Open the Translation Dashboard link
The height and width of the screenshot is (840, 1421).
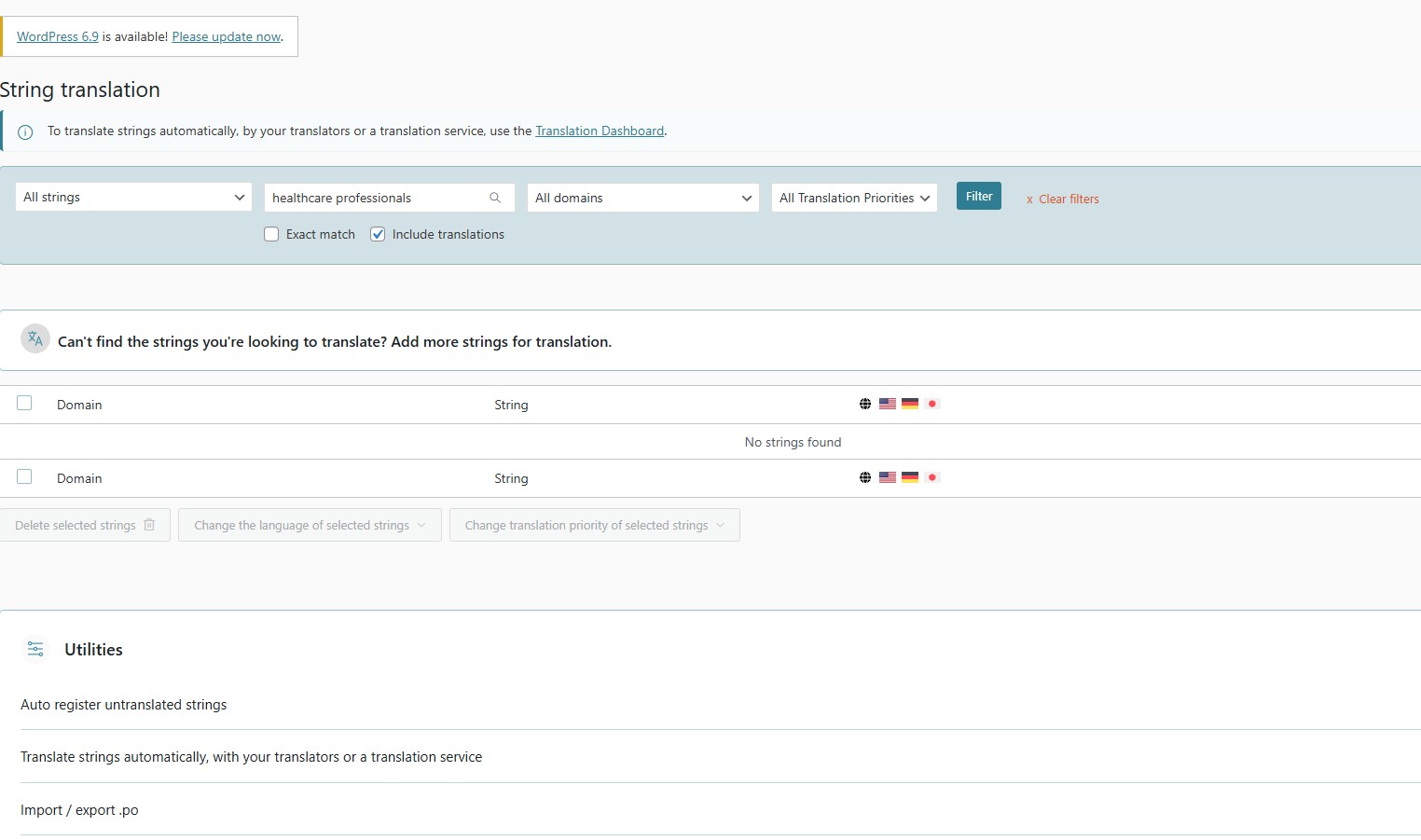point(600,131)
